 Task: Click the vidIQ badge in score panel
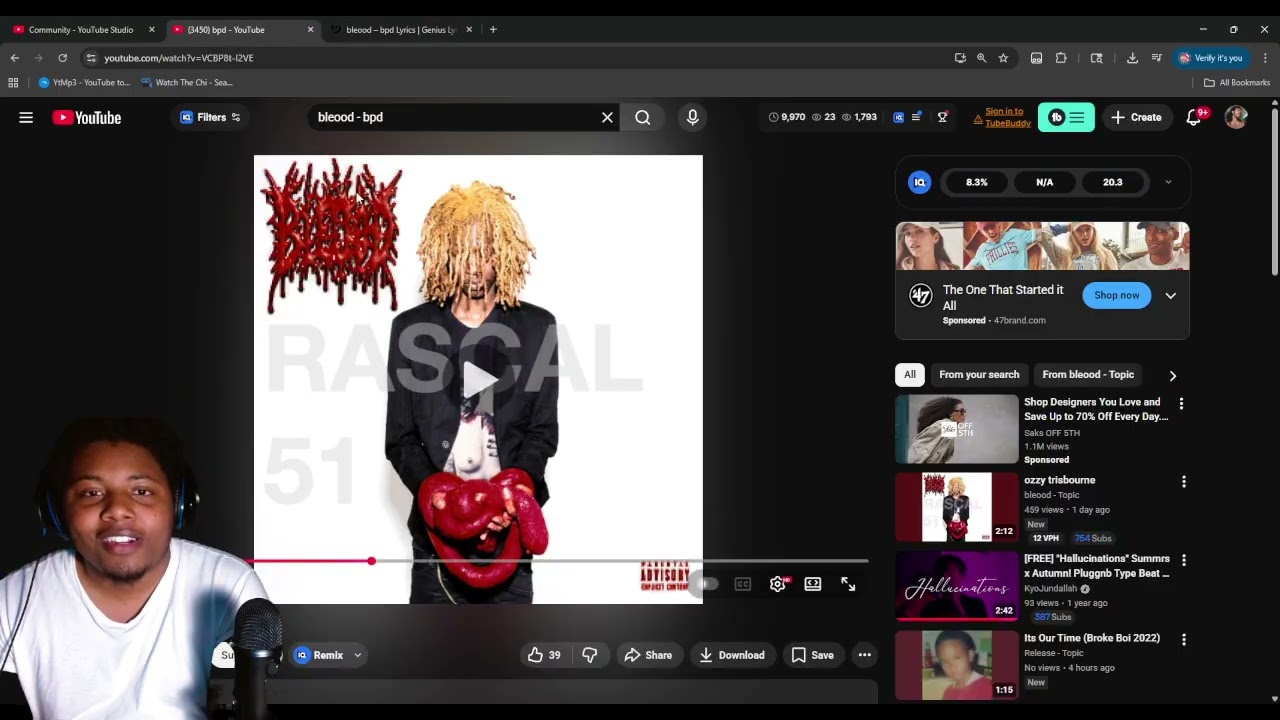coord(919,182)
